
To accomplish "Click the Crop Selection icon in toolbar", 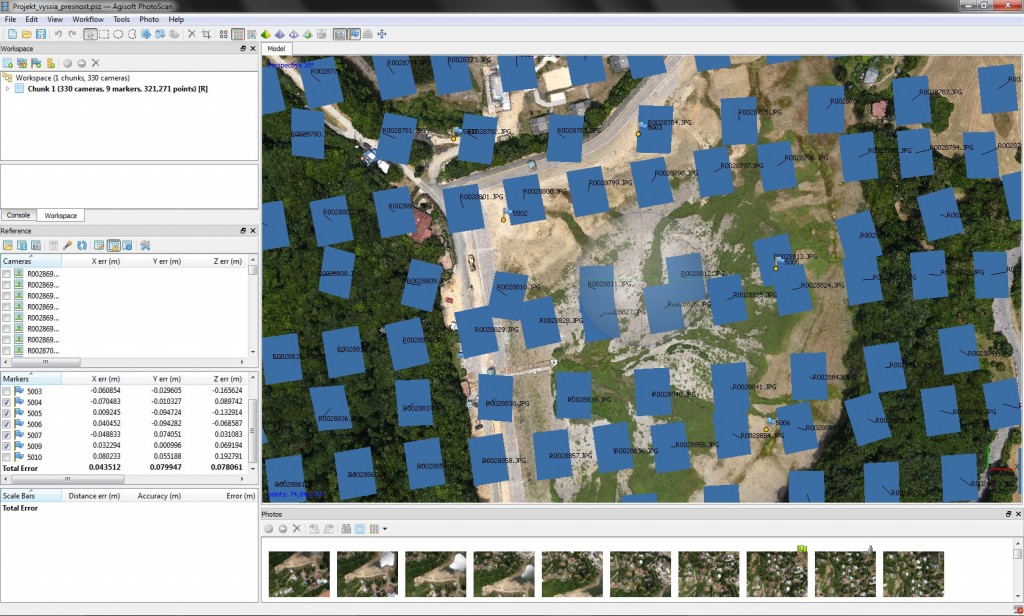I will coord(206,34).
